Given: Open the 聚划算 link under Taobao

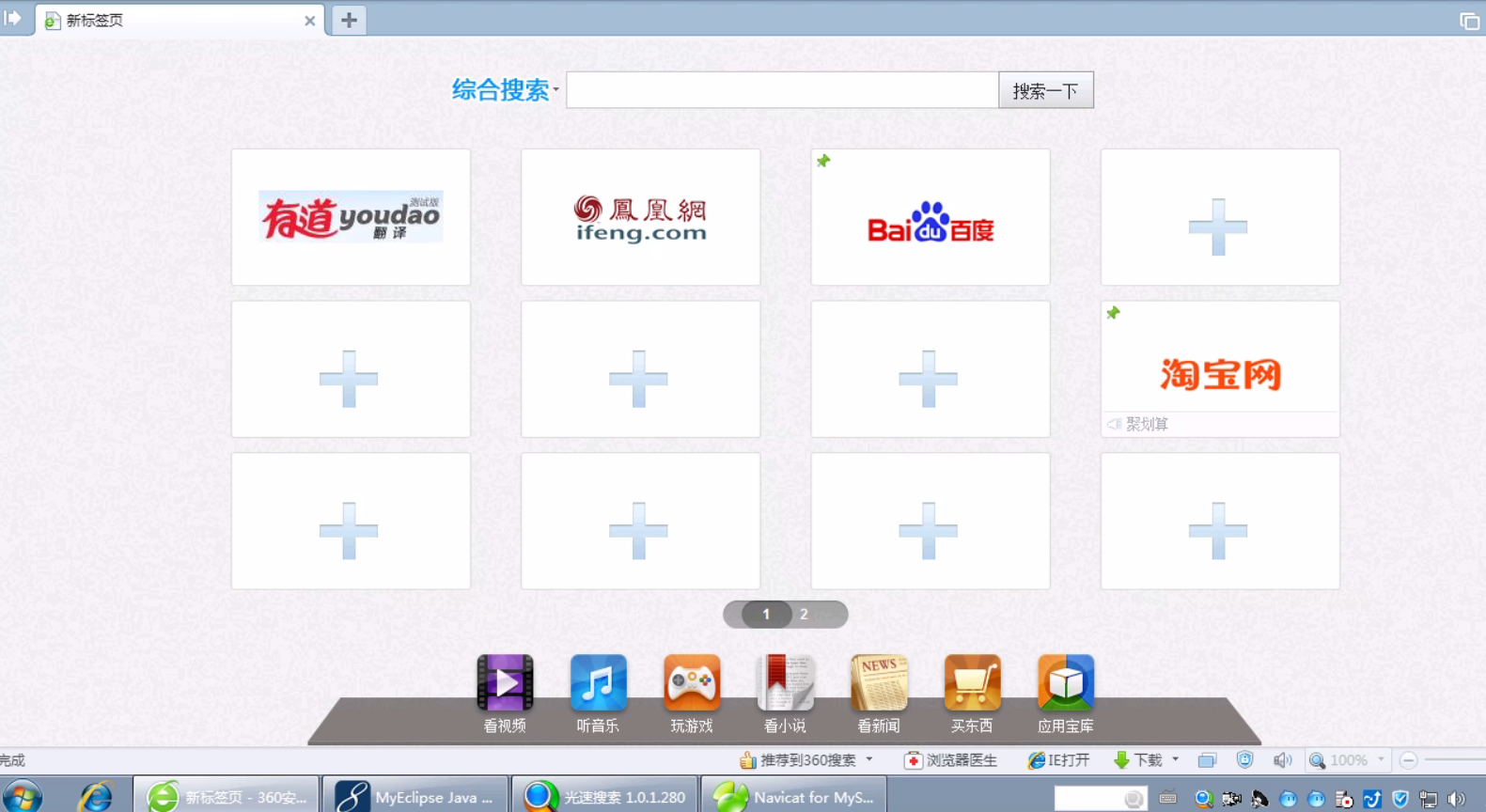Looking at the screenshot, I should [1147, 425].
